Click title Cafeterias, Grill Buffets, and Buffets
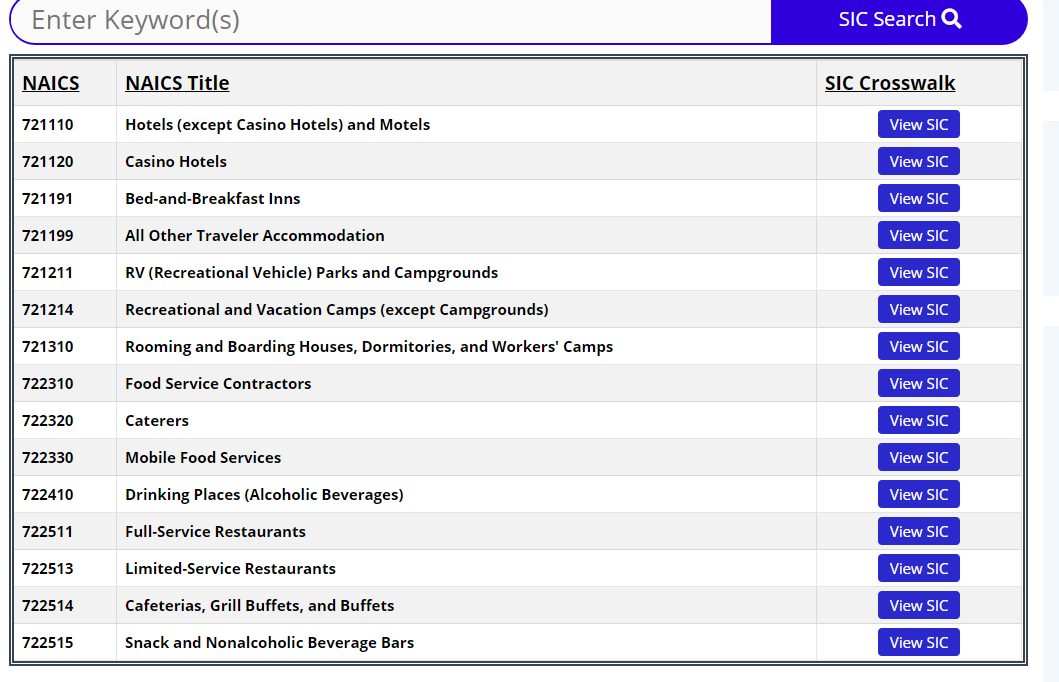1059x682 pixels. click(259, 606)
